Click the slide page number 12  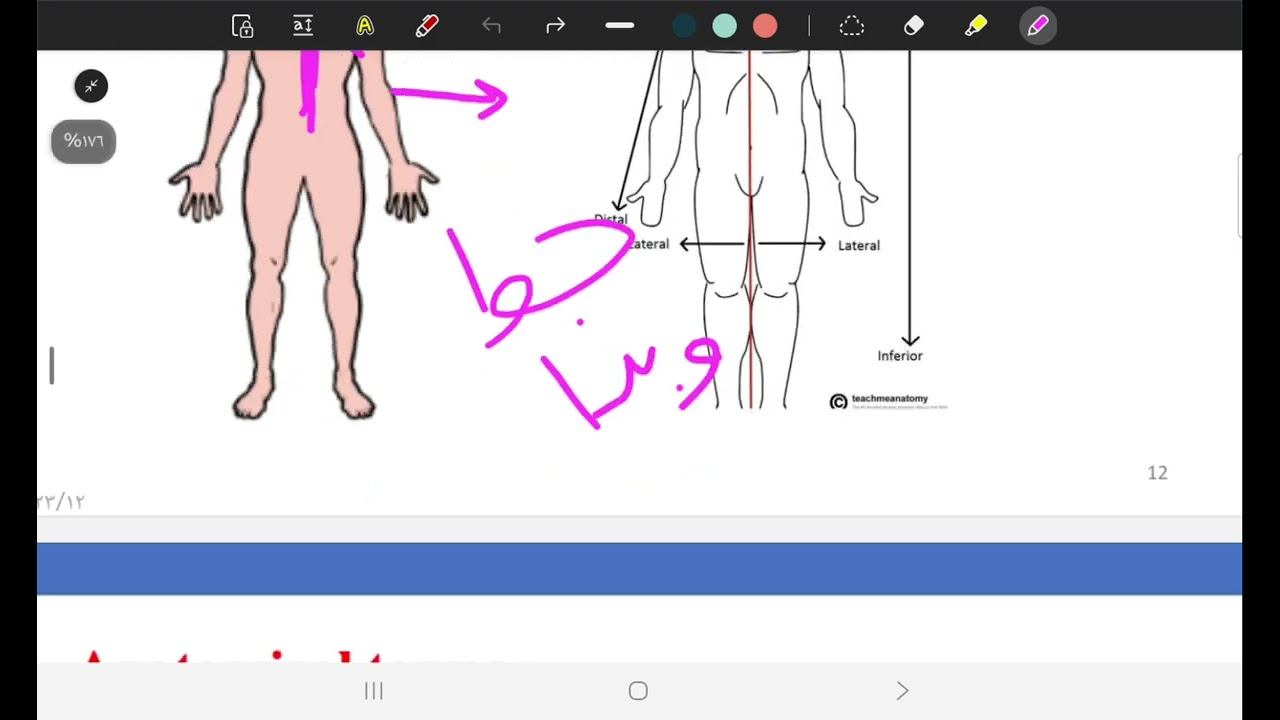coord(1157,473)
